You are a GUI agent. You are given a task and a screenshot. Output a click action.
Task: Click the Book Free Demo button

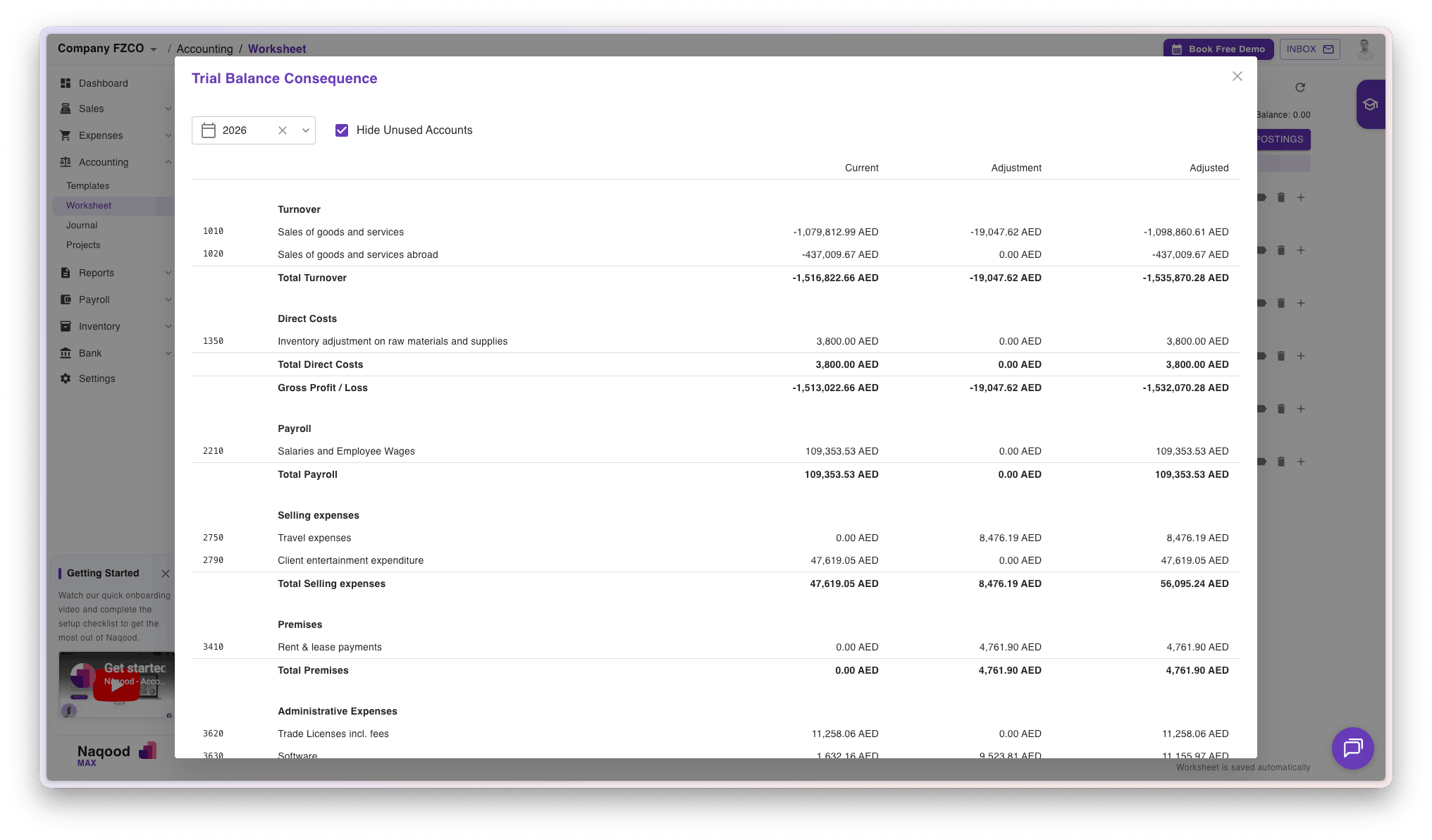click(x=1218, y=49)
